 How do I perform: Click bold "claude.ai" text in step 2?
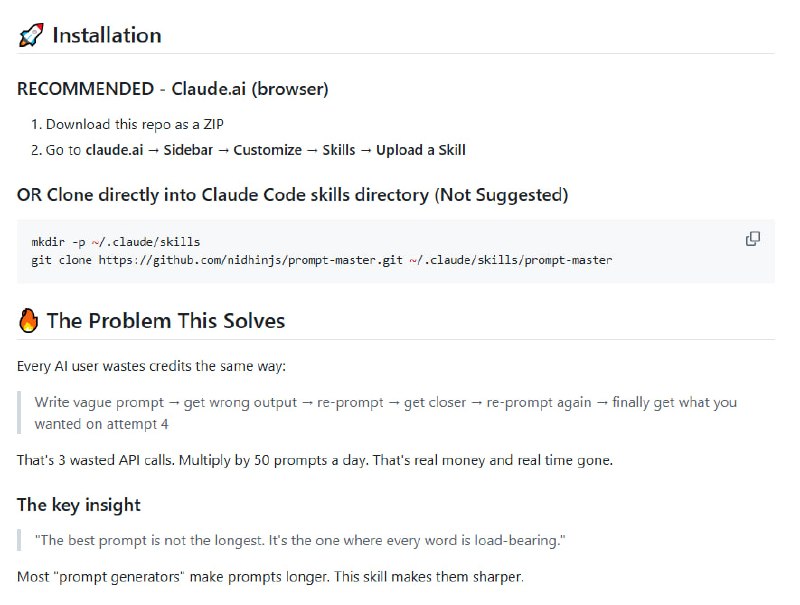[x=114, y=150]
